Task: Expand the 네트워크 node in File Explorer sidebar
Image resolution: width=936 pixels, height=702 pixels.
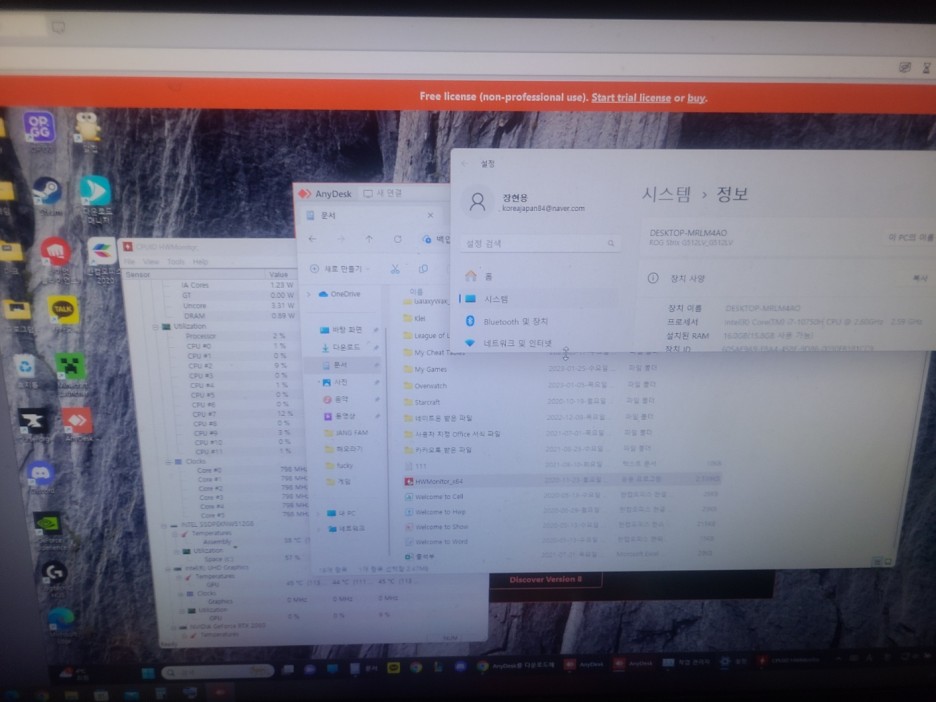Action: pos(319,528)
